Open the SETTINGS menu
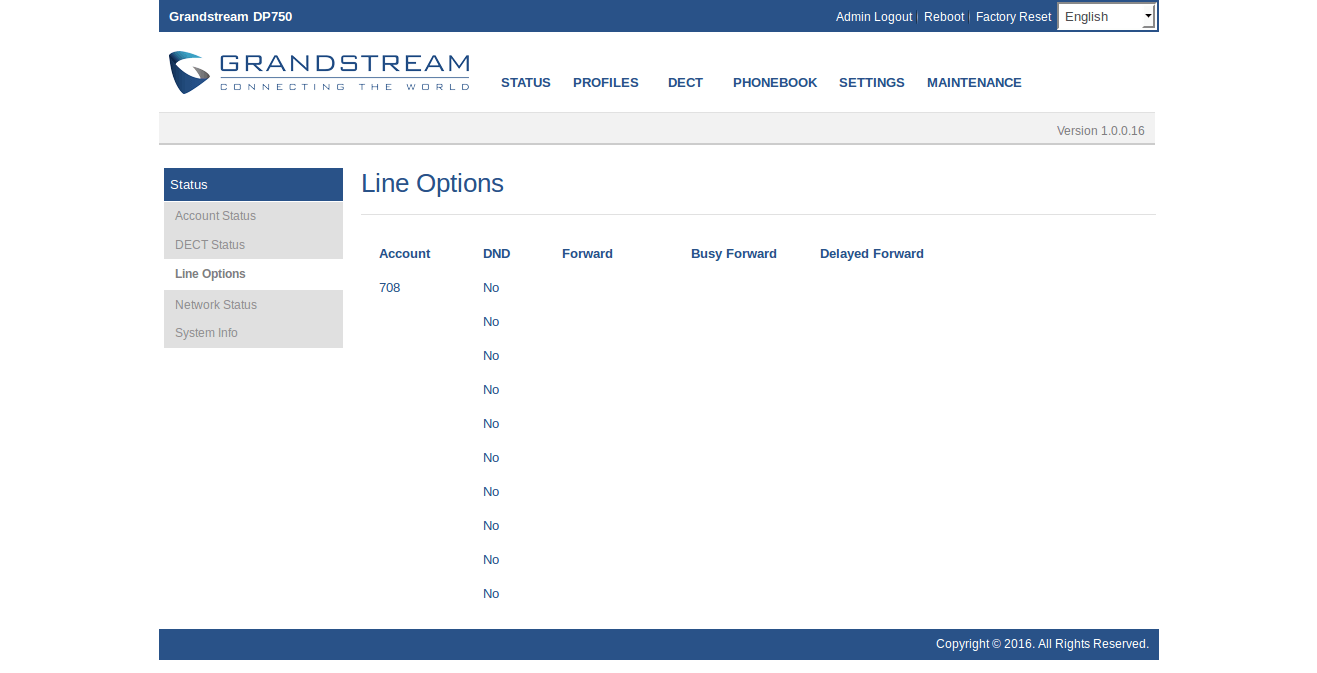The width and height of the screenshot is (1317, 673). 871,83
